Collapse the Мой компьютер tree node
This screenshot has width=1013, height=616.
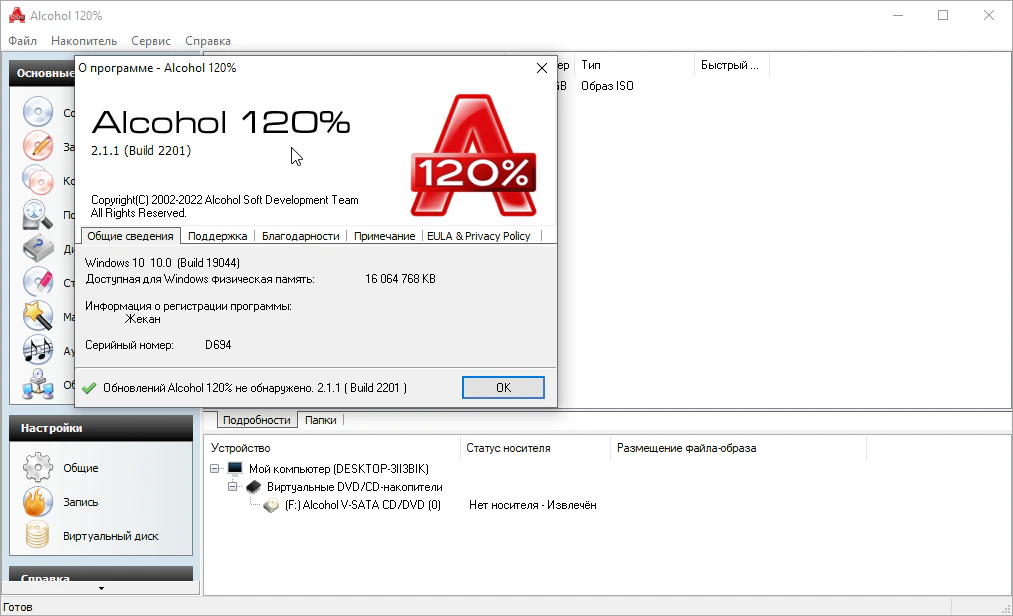pyautogui.click(x=215, y=468)
